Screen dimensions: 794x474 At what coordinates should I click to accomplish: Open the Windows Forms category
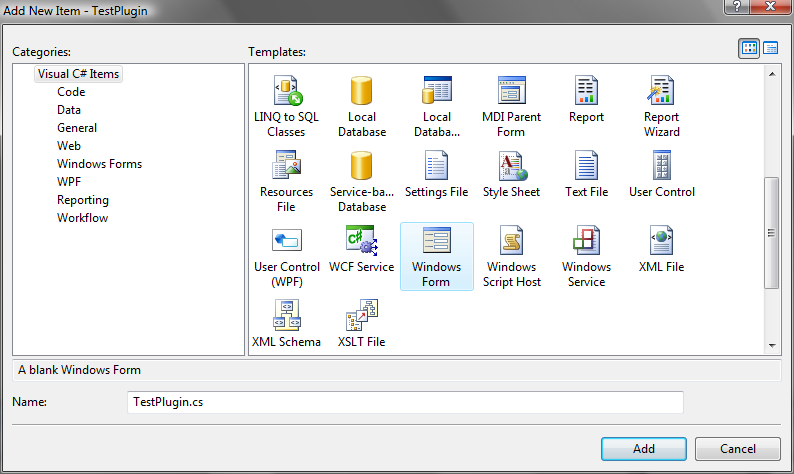pos(99,164)
